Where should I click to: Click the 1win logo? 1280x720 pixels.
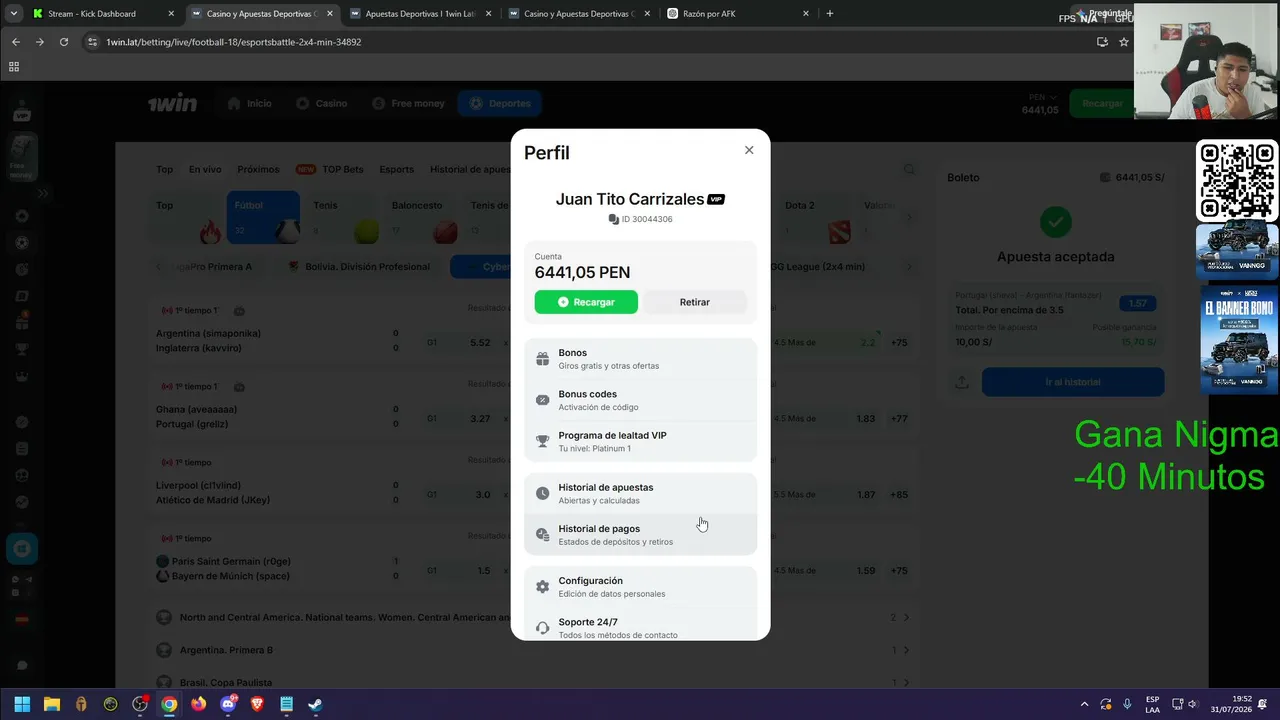pyautogui.click(x=173, y=103)
